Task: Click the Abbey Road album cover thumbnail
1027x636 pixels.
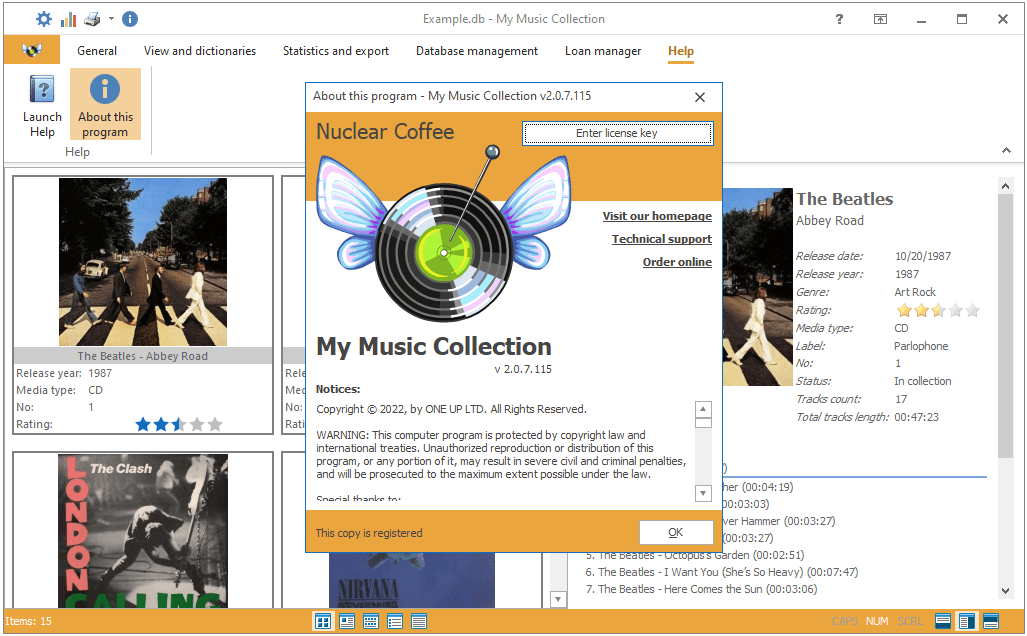Action: pos(143,262)
